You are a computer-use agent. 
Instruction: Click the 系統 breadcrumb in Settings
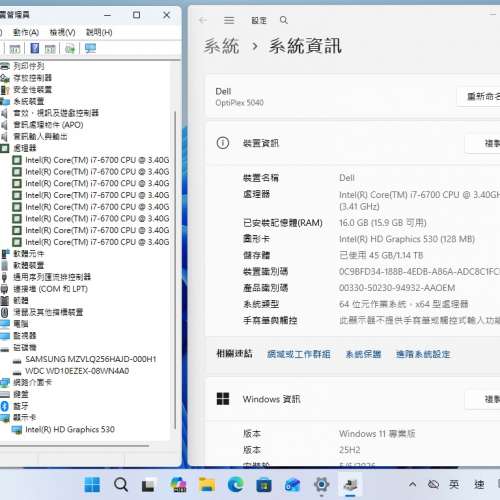click(x=221, y=46)
